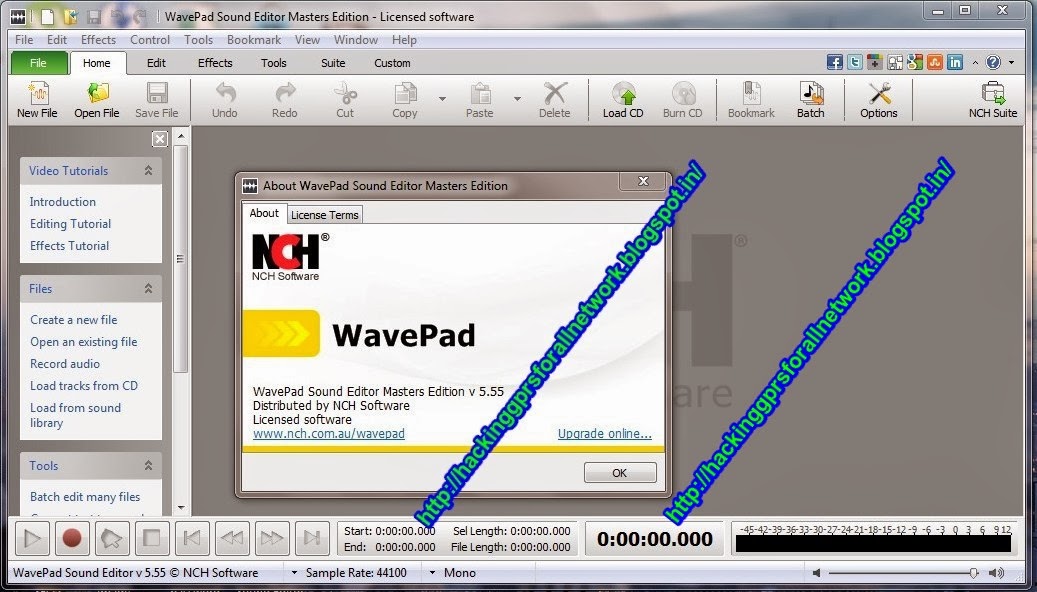Click OK in the About dialog
This screenshot has height=592, width=1037.
(x=620, y=473)
